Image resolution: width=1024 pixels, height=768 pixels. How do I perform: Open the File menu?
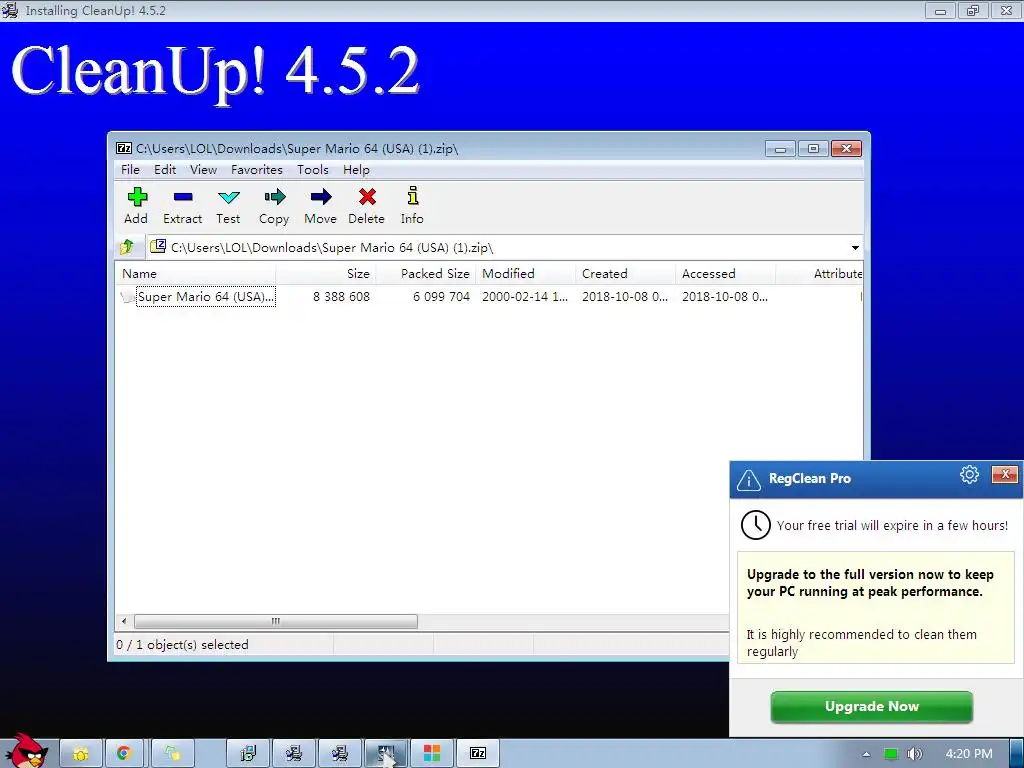pos(130,170)
